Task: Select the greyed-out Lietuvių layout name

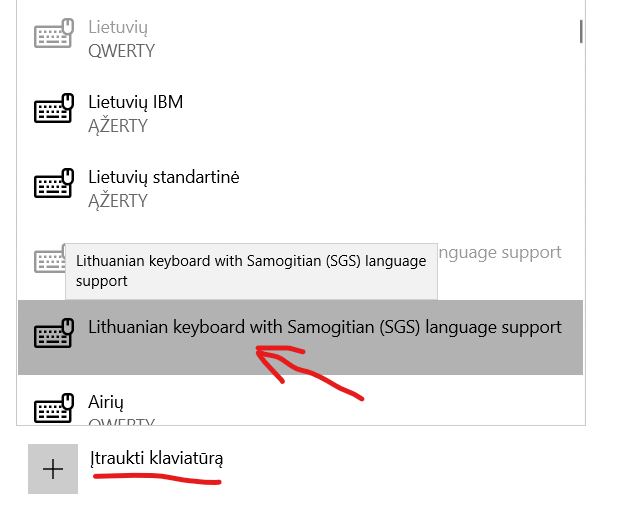Action: pyautogui.click(x=118, y=26)
